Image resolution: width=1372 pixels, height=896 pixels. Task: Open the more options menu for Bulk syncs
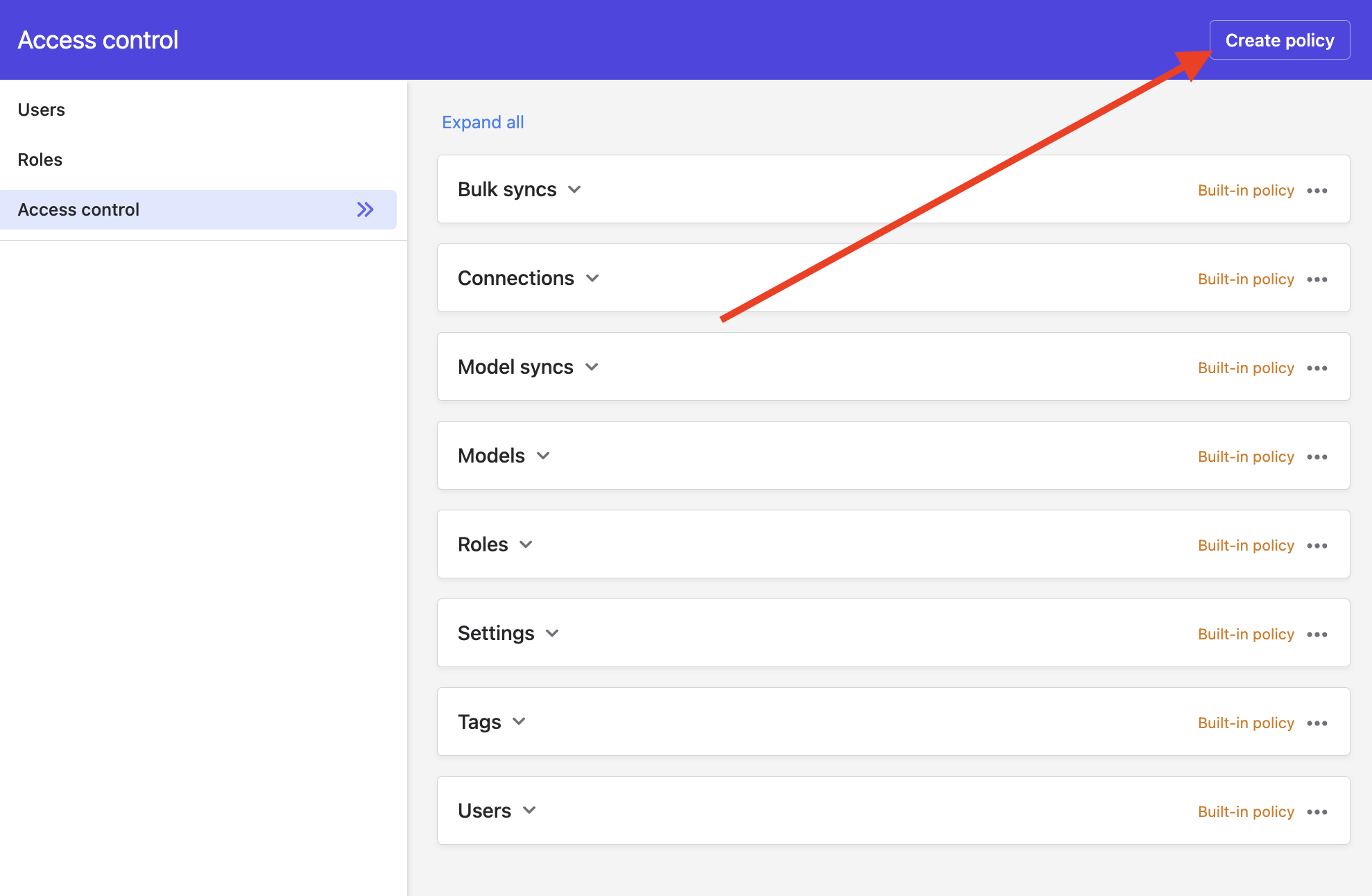point(1317,191)
